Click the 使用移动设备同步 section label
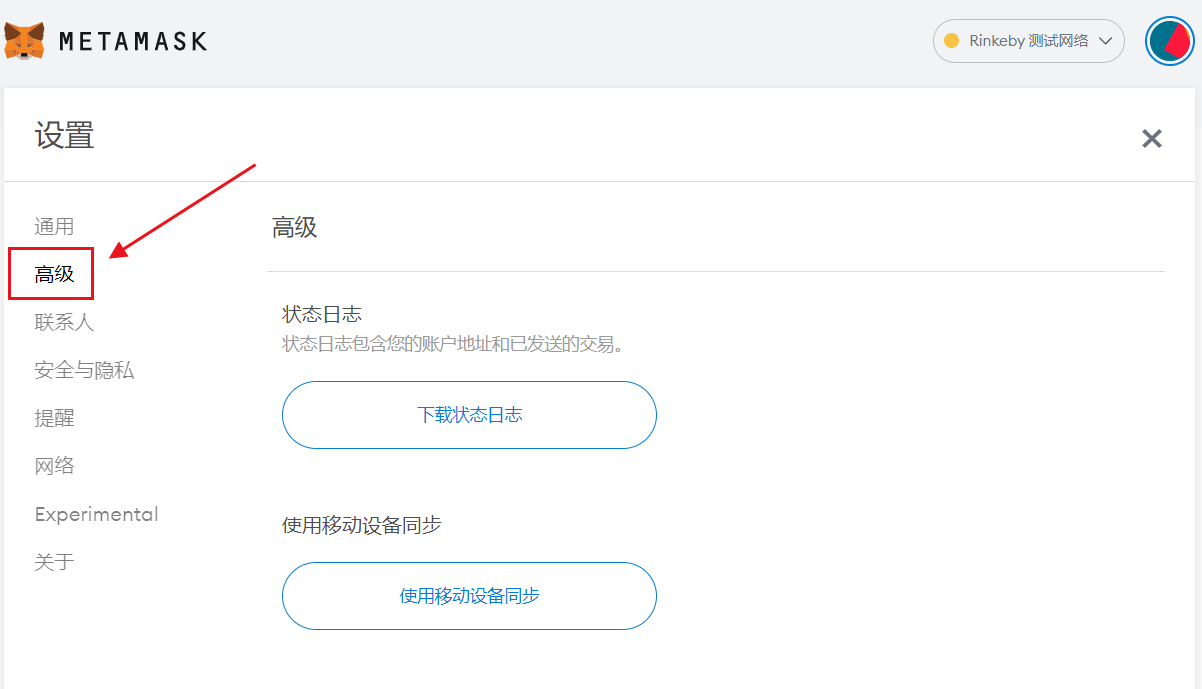Viewport: 1202px width, 689px height. click(362, 525)
